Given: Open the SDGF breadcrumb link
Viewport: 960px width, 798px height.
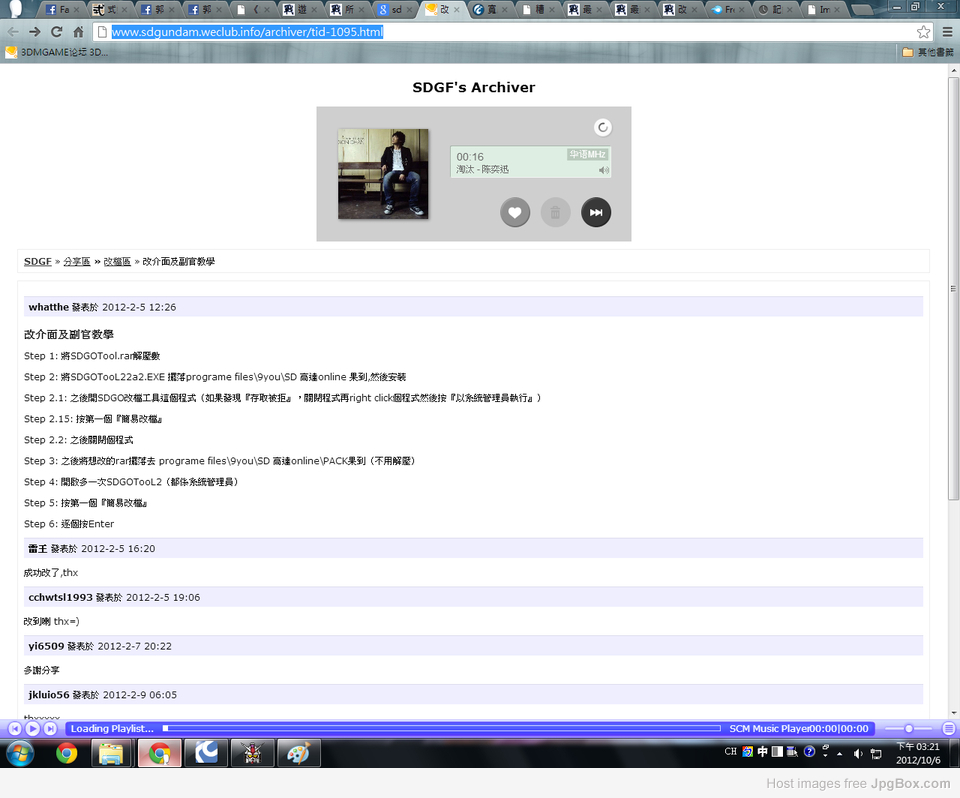Looking at the screenshot, I should [x=38, y=261].
